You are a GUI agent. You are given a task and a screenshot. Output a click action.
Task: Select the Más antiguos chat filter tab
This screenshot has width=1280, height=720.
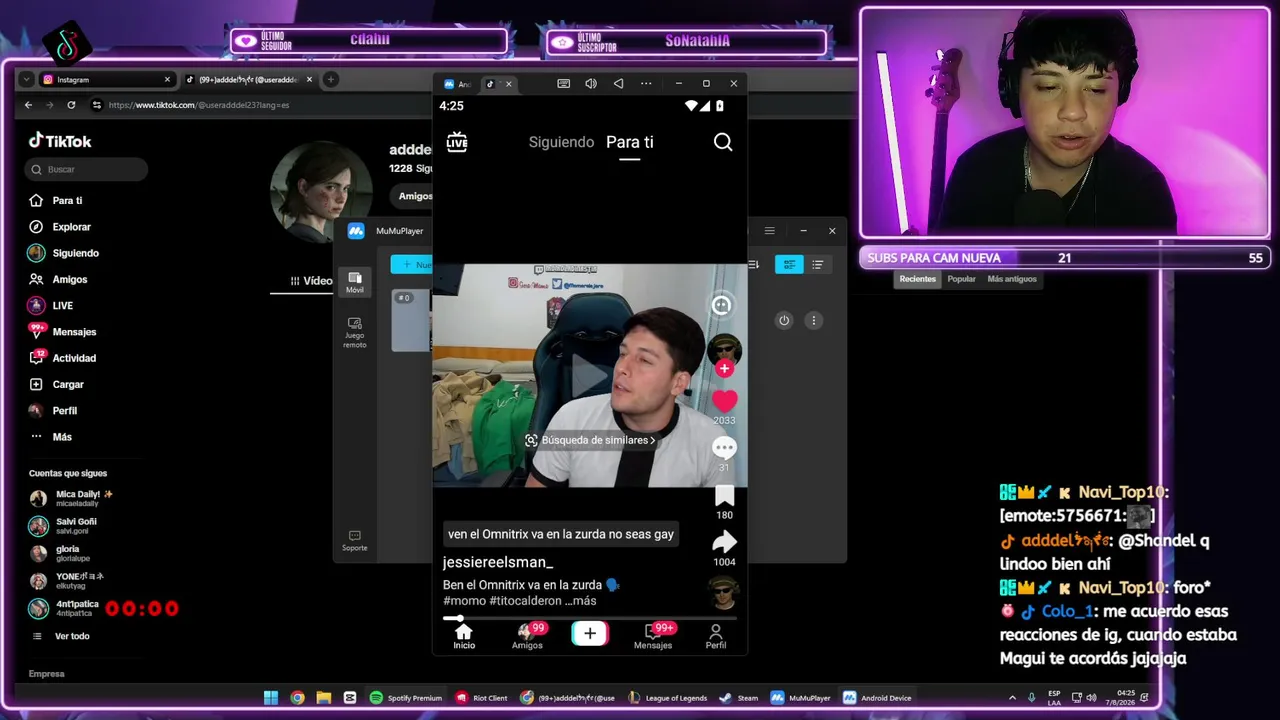[1012, 279]
